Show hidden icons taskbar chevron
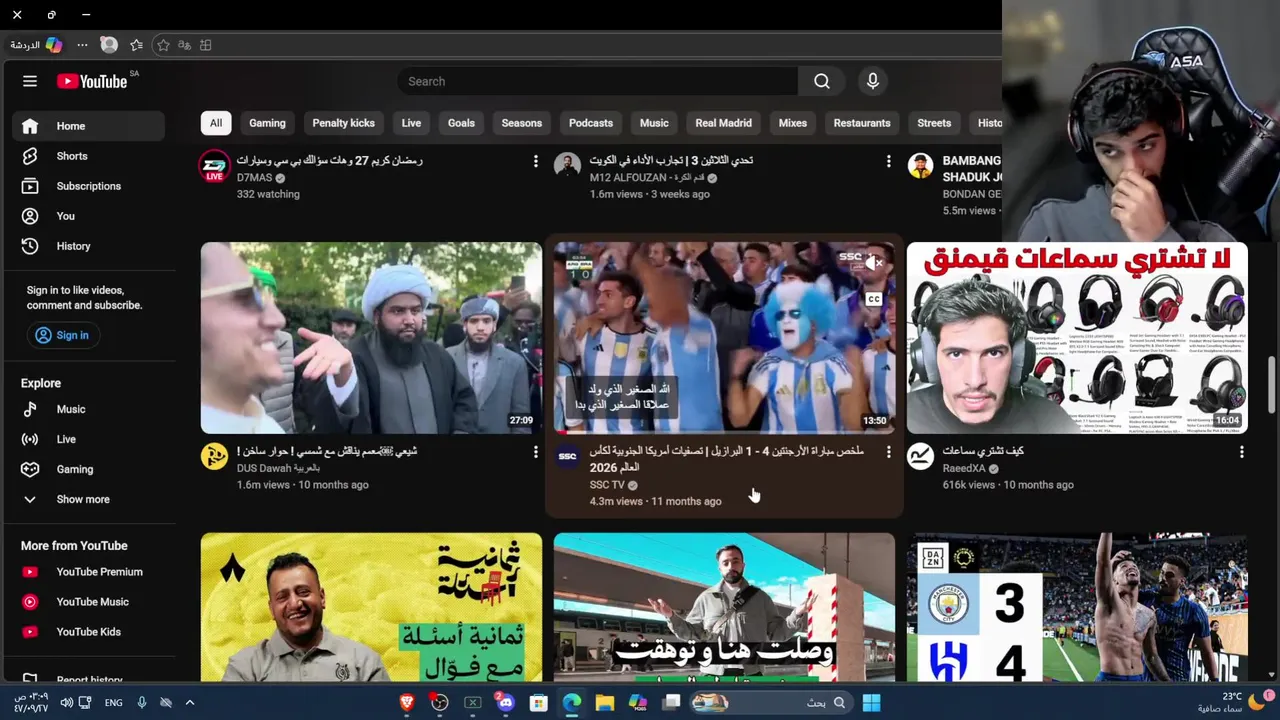The height and width of the screenshot is (720, 1280). 189,702
